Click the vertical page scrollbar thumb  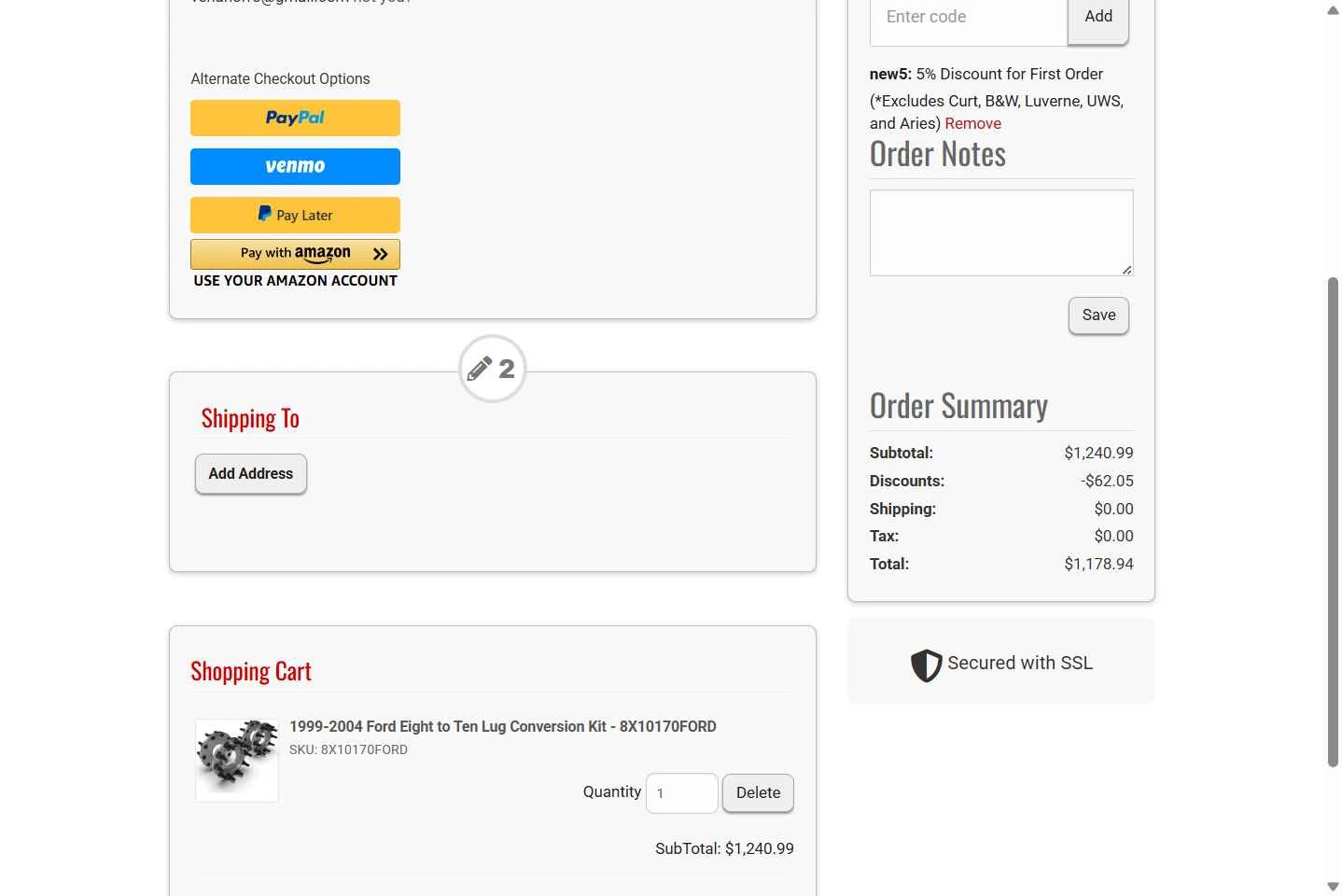point(1333,523)
